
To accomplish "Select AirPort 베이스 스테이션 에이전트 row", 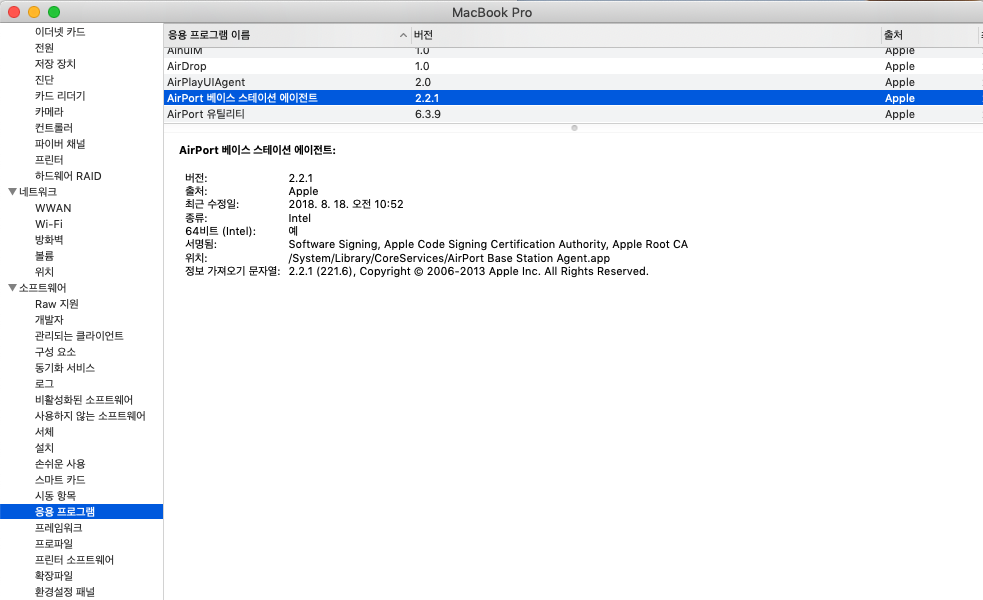I will pos(573,98).
